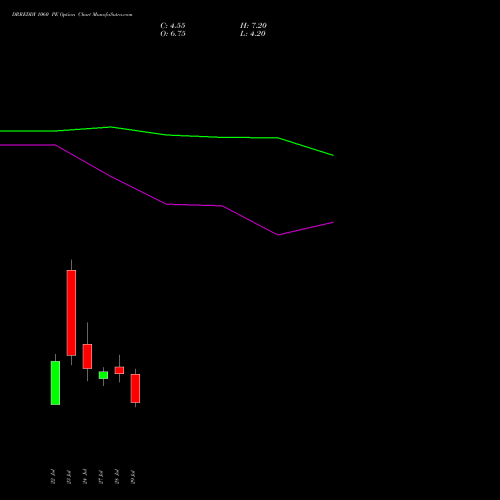Image resolution: width=500 pixels, height=500 pixels.
Task: Click the '28 Jul' date axis label
Action: point(117,477)
